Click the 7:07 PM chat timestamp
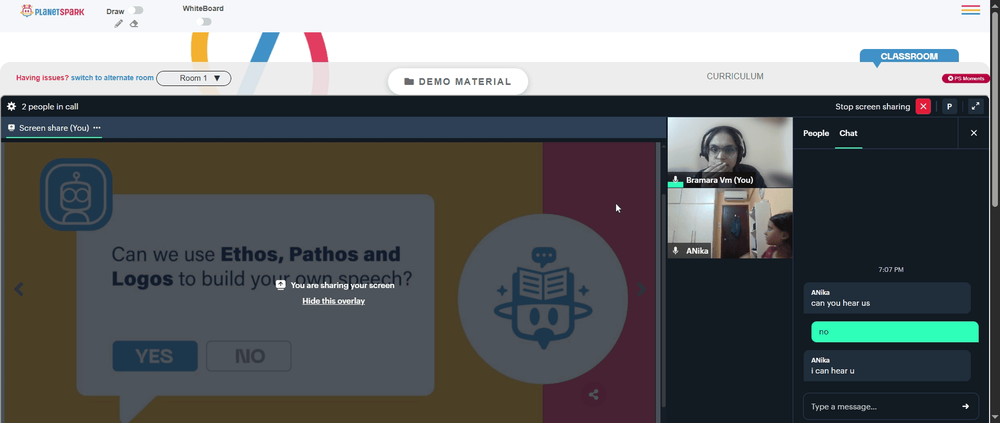 point(891,270)
